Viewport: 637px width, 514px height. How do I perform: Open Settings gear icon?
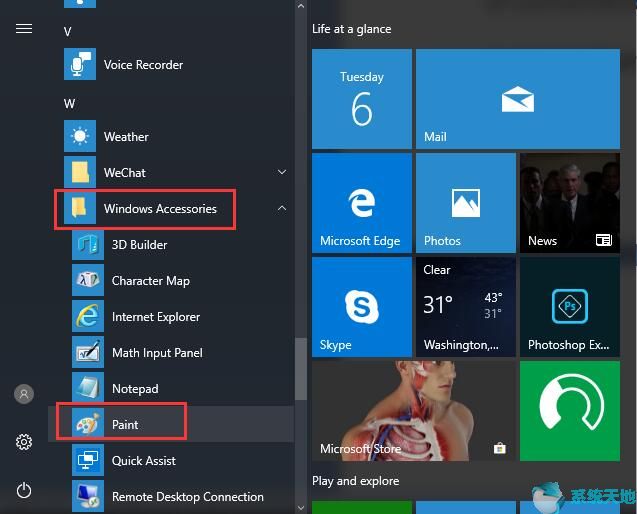(x=24, y=442)
